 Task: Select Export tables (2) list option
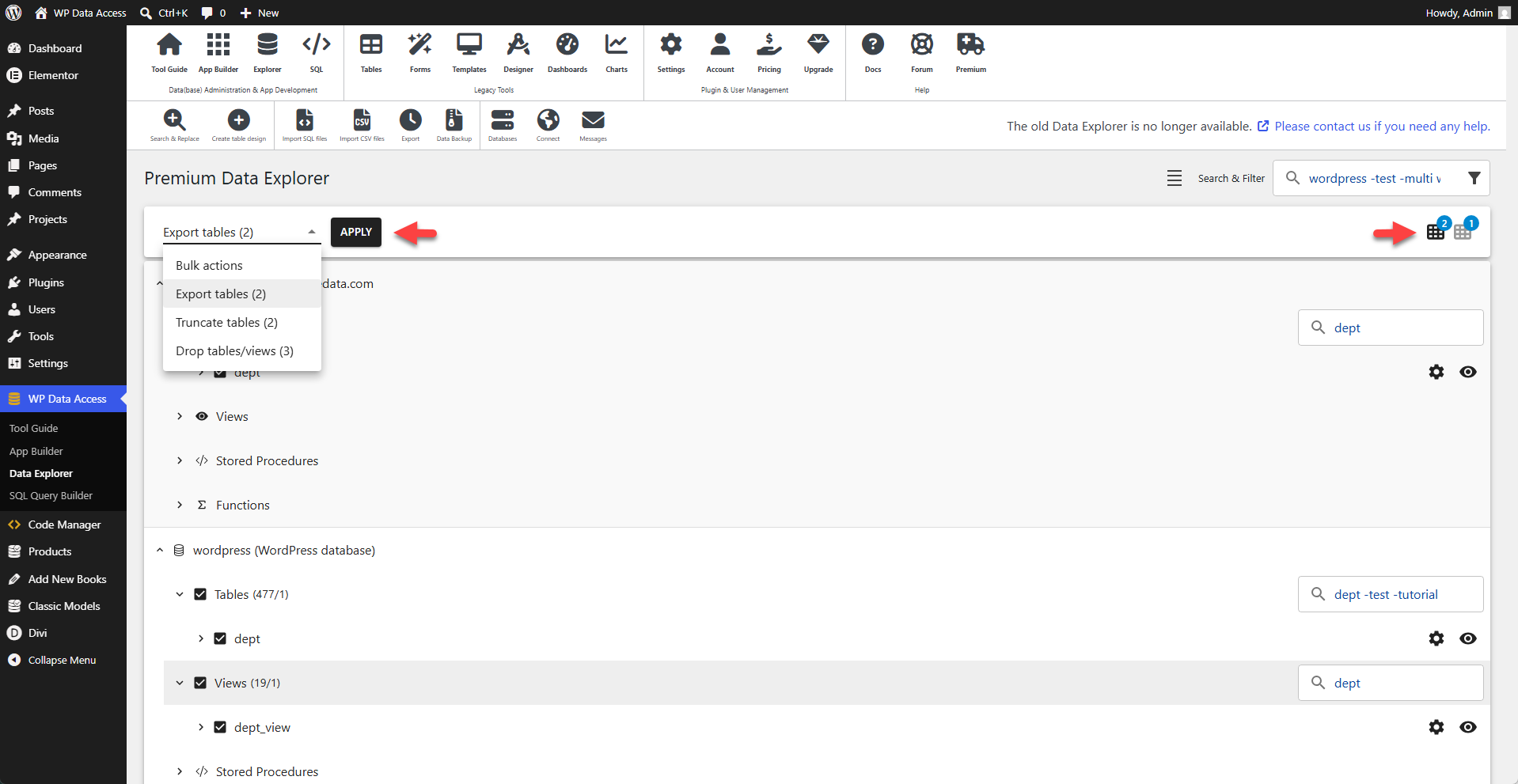[242, 294]
